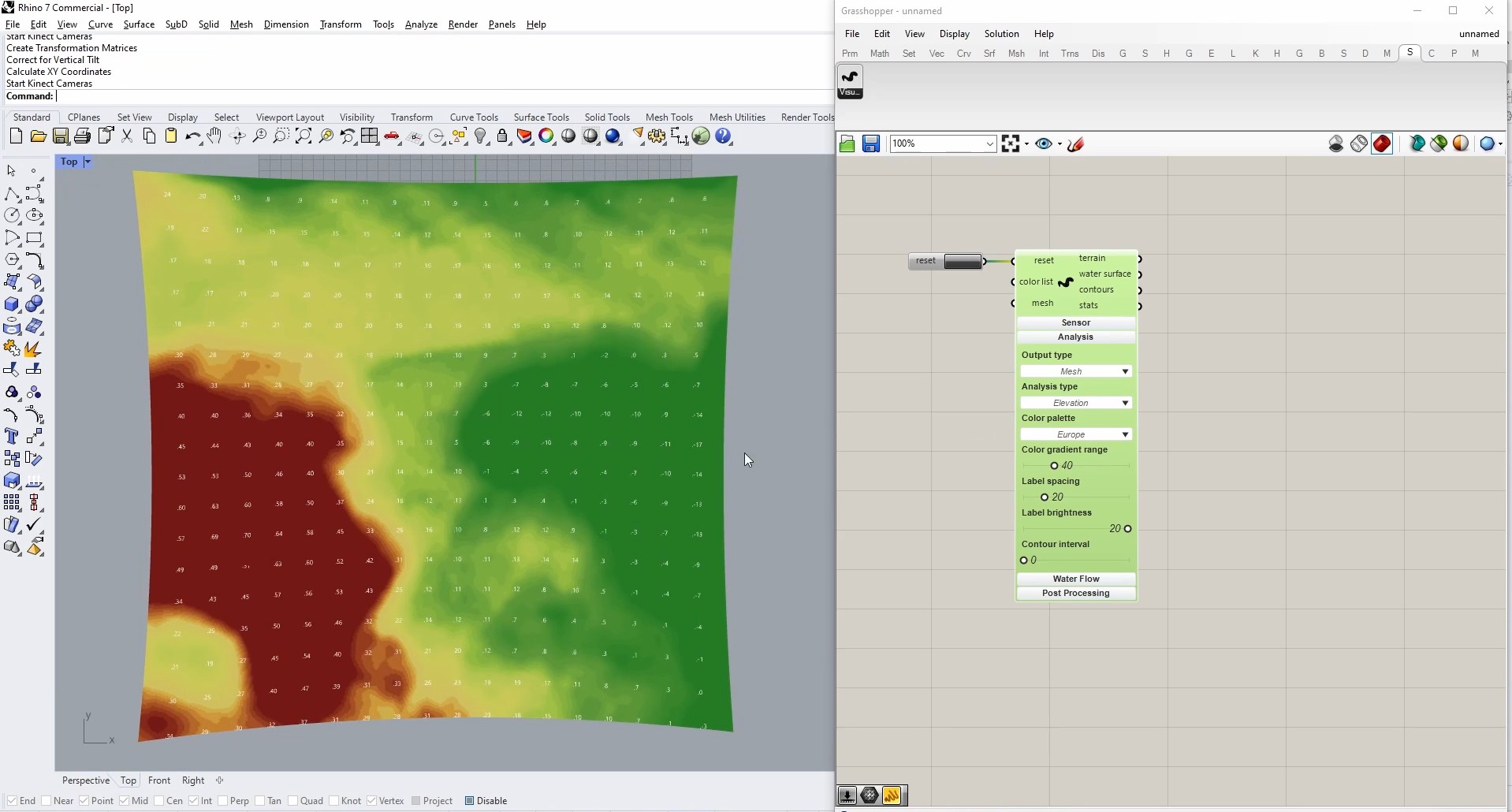1512x812 pixels.
Task: Select the pointer arrow tool in sidebar
Action: (x=11, y=170)
